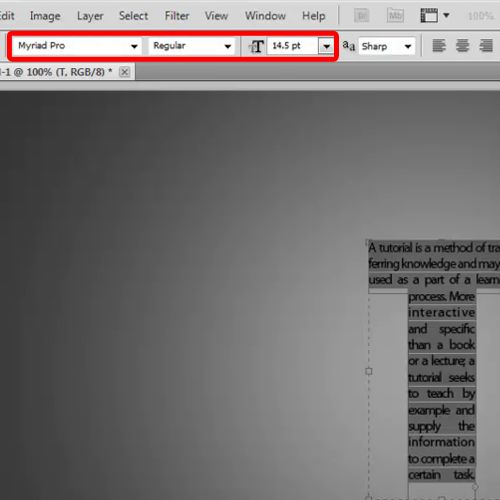
Task: Launch Mini Bridge from the Mb icon
Action: 395,16
